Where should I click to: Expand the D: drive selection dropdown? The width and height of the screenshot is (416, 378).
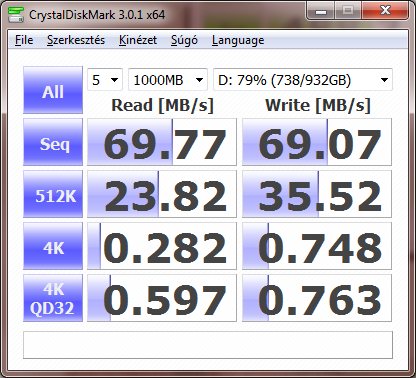(303, 80)
